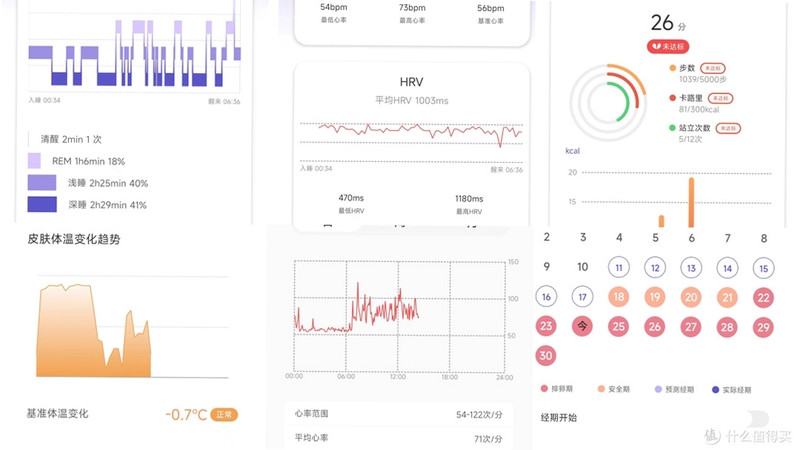Select calendar date 15
The image size is (800, 450).
tap(763, 268)
